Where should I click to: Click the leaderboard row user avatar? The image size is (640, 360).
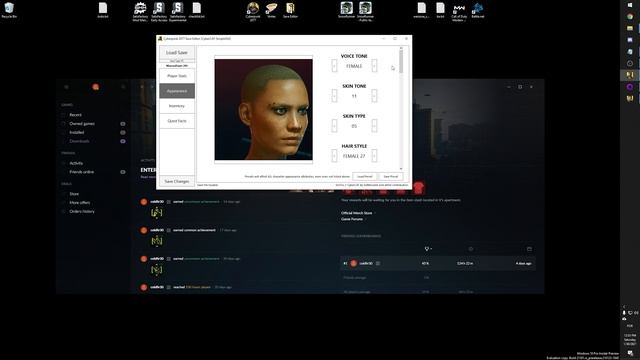(x=354, y=264)
